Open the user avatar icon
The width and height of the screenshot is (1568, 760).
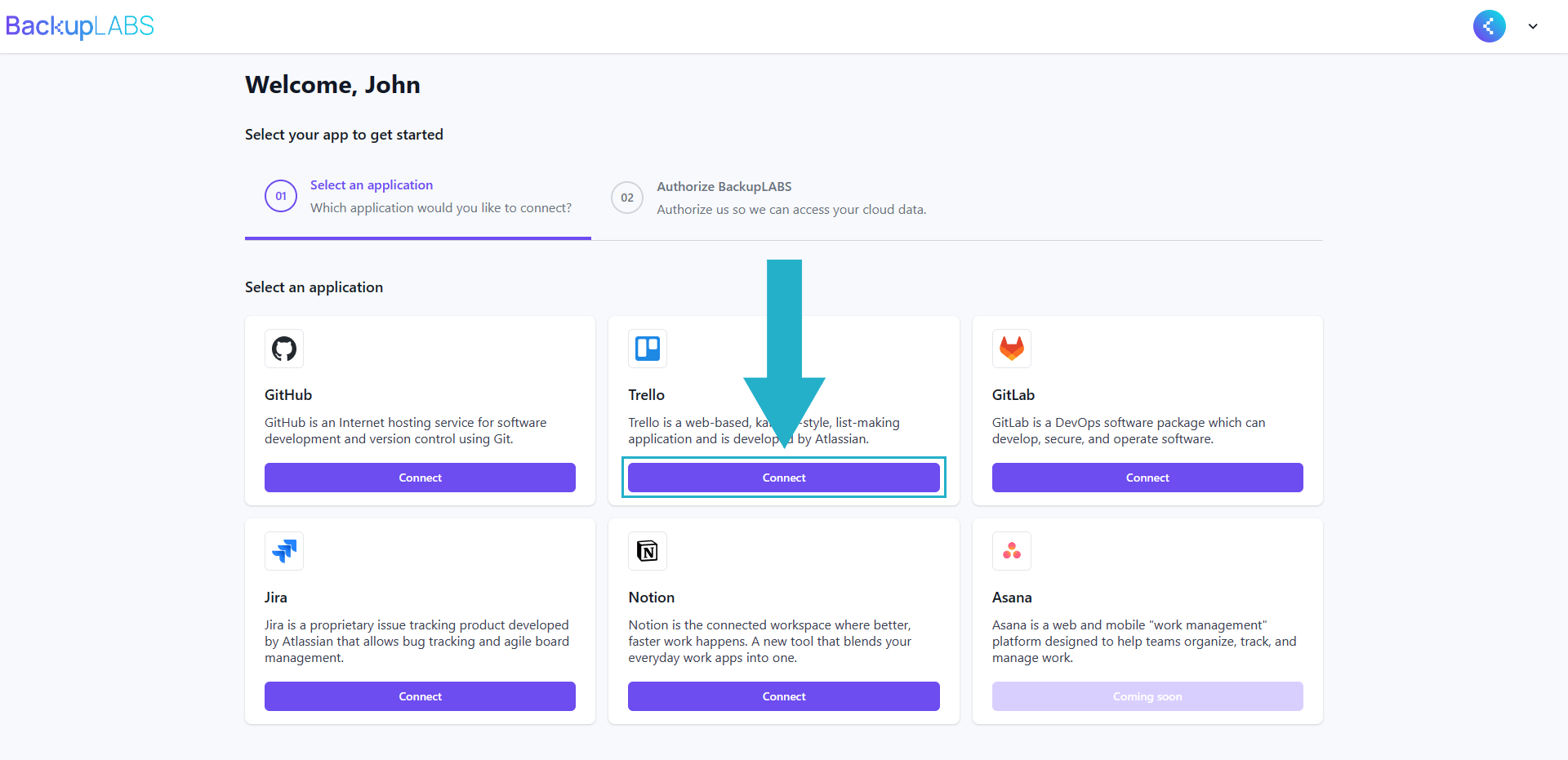point(1489,26)
